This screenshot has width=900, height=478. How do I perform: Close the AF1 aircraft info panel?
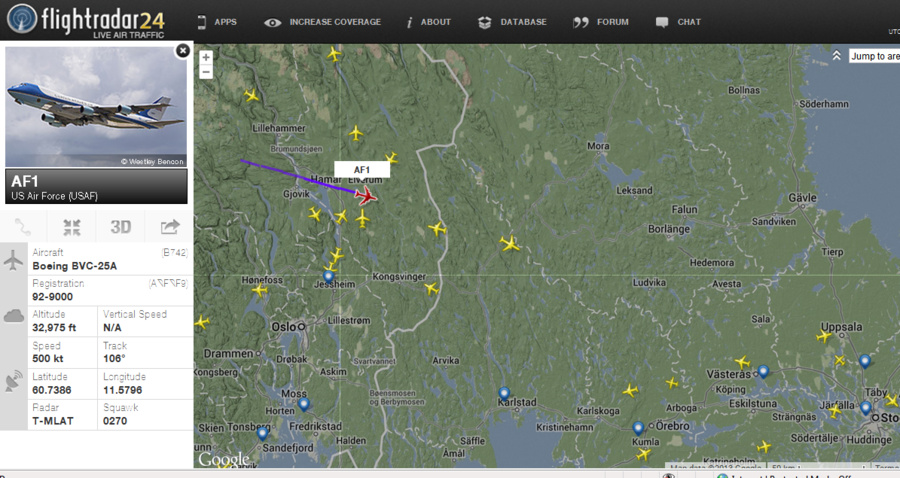tap(183, 50)
